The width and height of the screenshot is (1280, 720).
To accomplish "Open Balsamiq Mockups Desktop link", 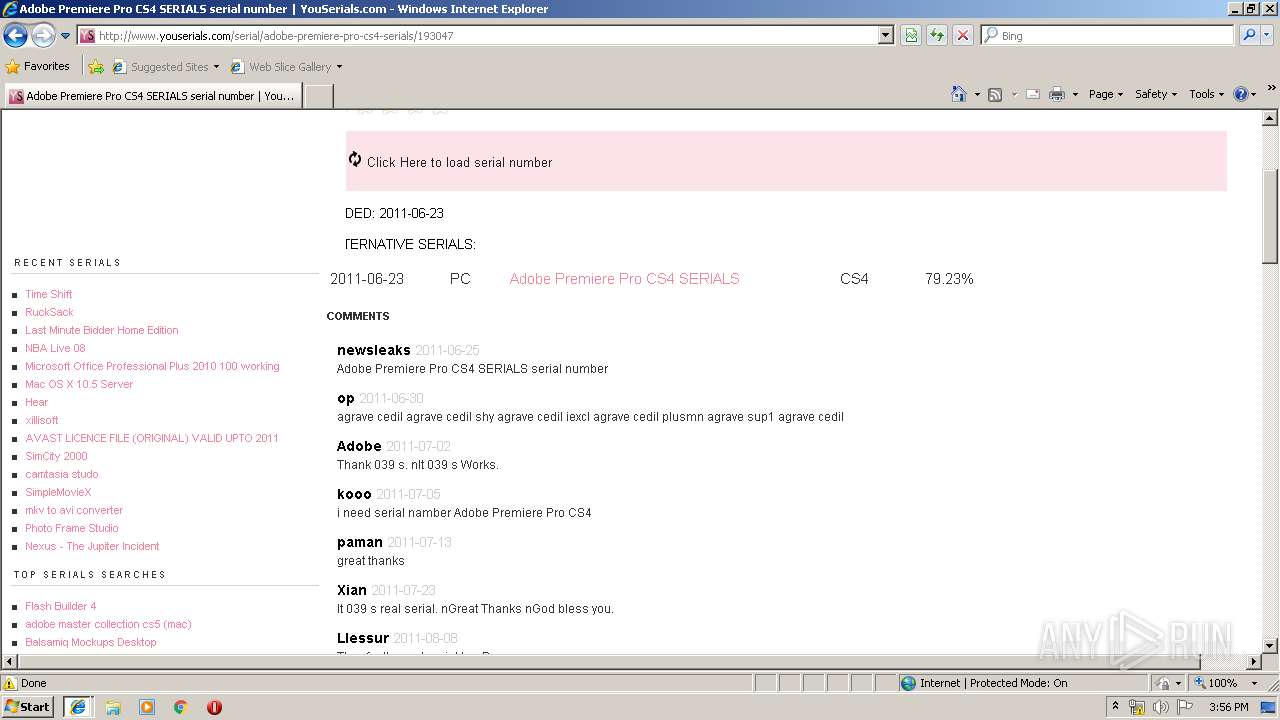I will coord(91,642).
